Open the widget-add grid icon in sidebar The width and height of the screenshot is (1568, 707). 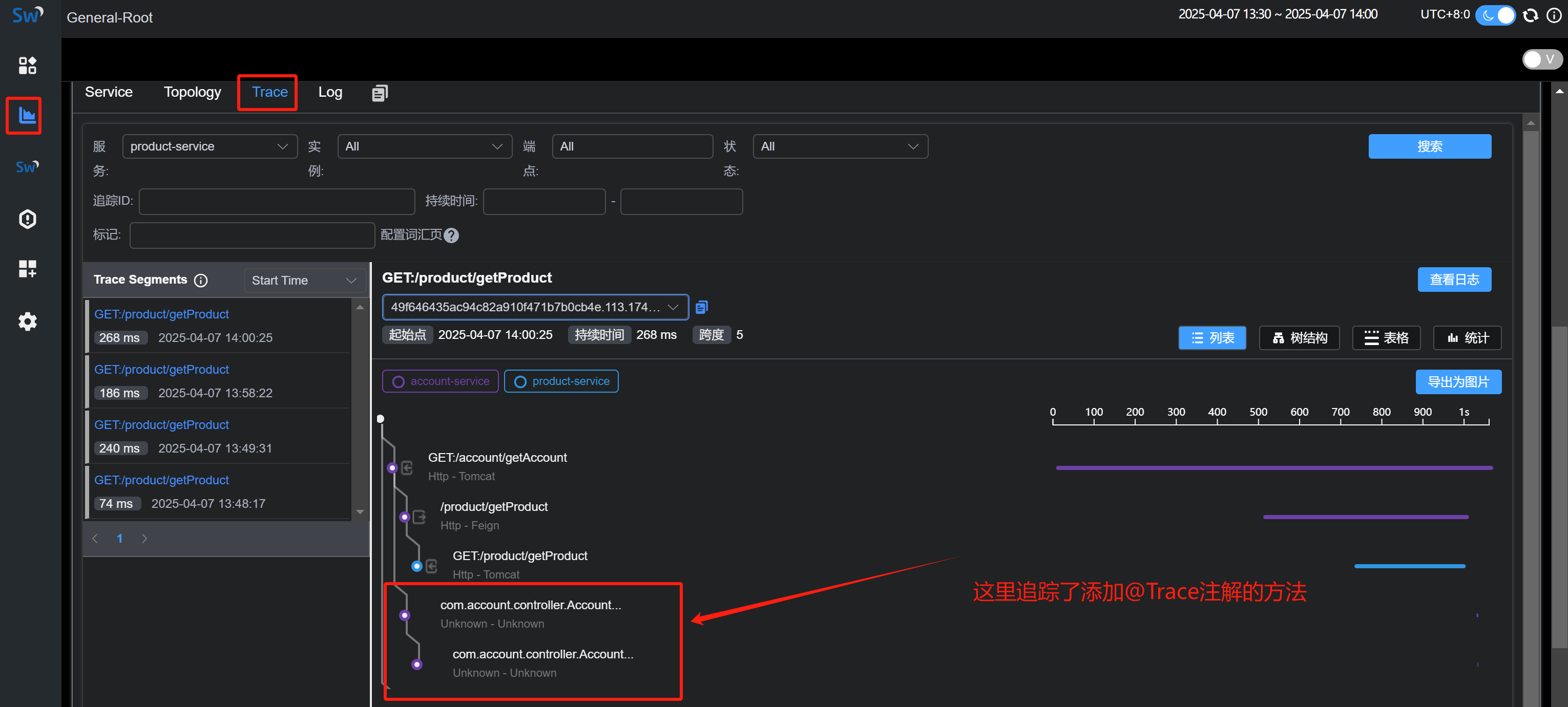pos(27,269)
